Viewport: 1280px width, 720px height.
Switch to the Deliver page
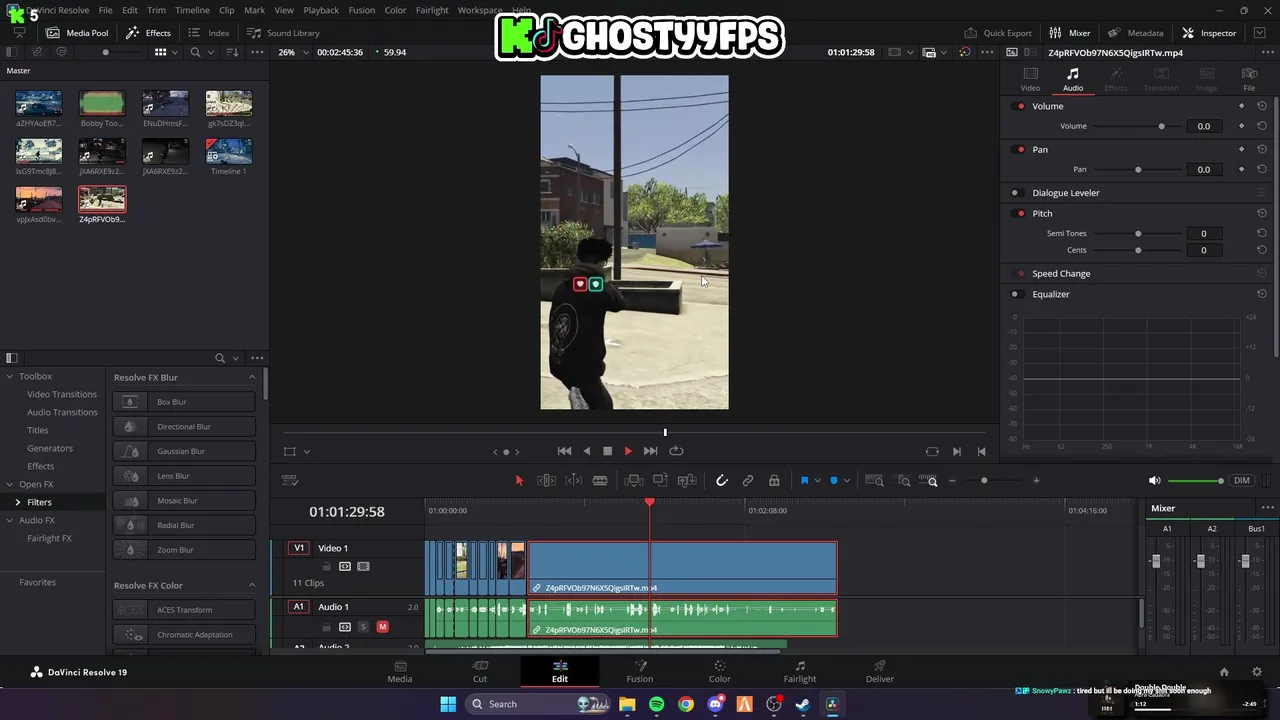click(x=879, y=672)
